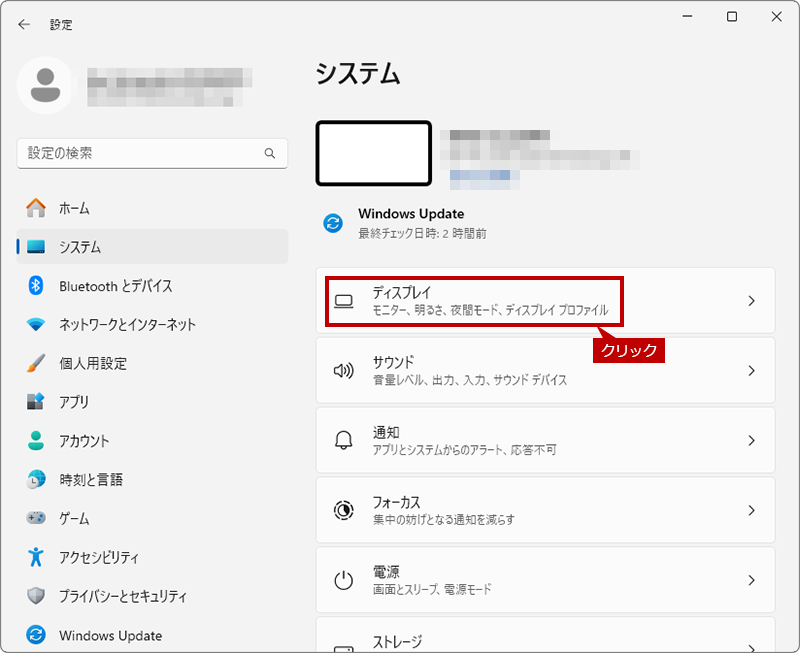Expand the 電源 row chevron
Viewport: 800px width, 653px height.
(752, 580)
